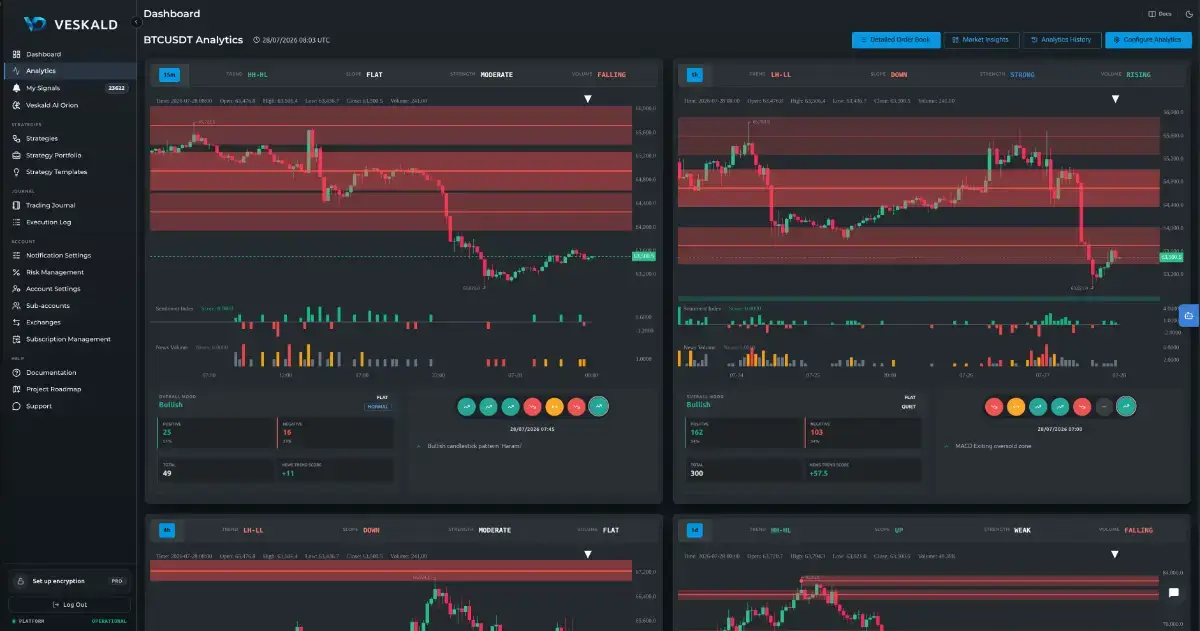Click the Exchanges swap icon
1200x631 pixels.
coord(16,322)
